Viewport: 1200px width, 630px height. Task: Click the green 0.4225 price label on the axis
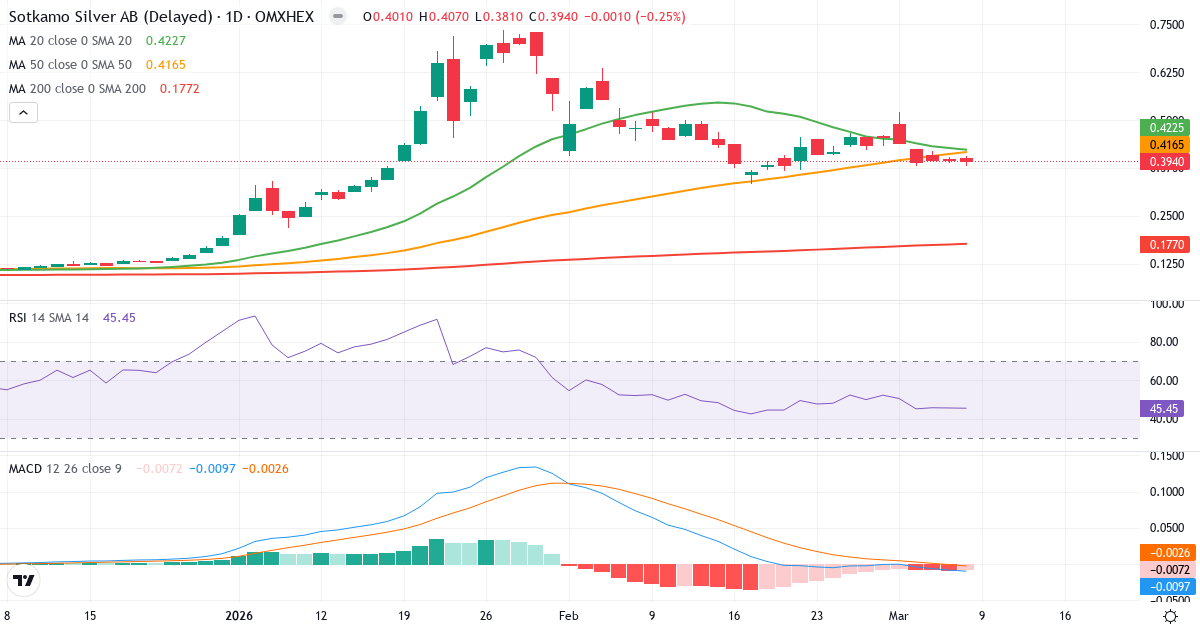tap(1163, 128)
